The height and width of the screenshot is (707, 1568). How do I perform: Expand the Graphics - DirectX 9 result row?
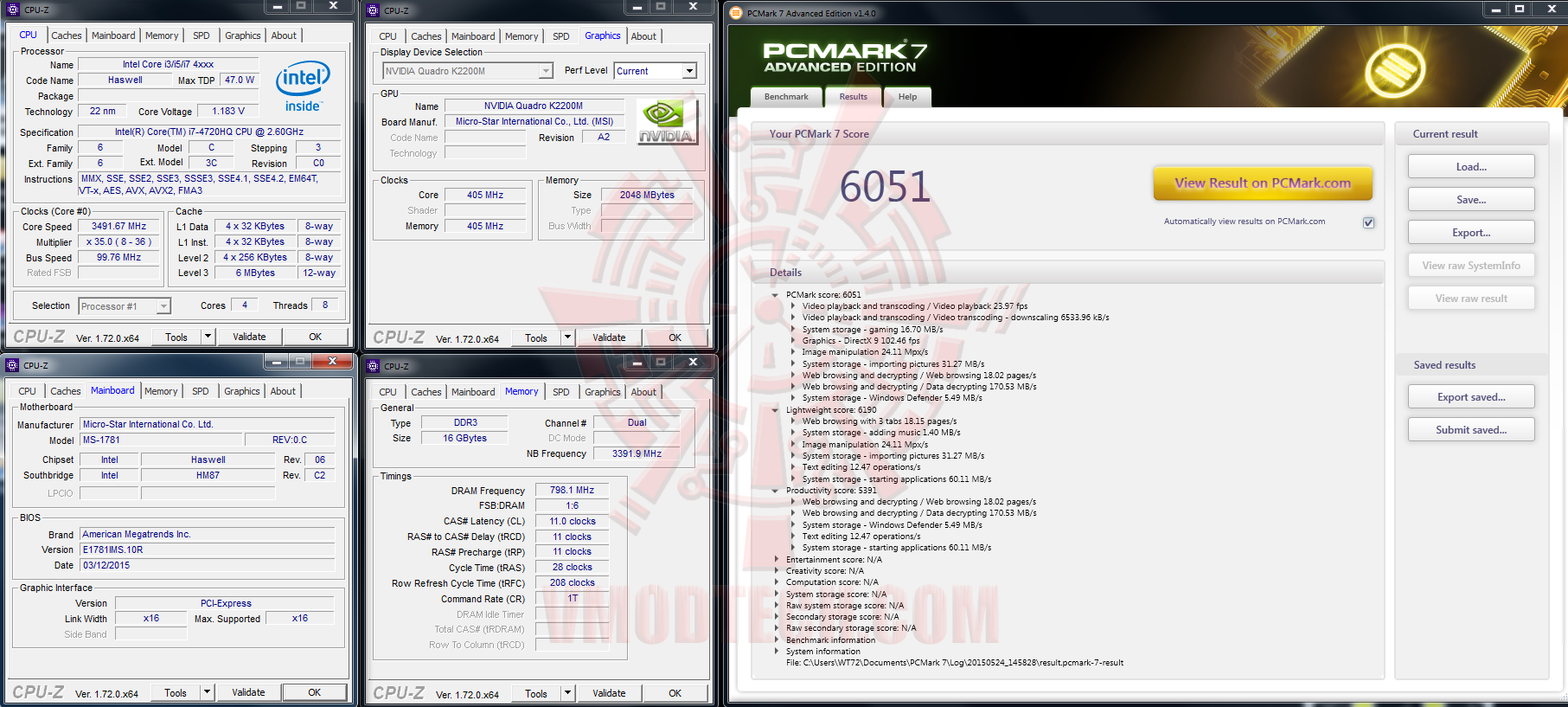click(792, 341)
